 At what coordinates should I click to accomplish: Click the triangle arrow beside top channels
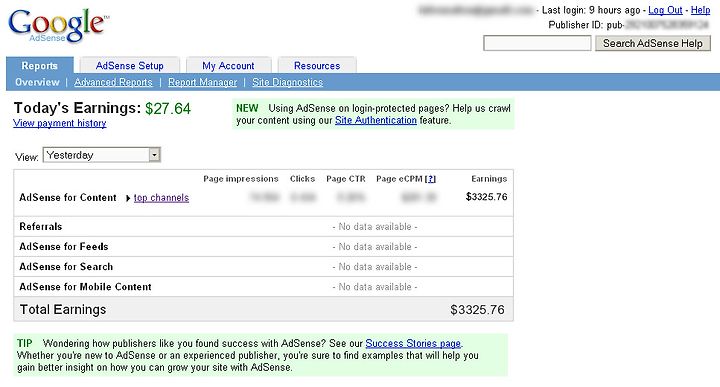[128, 198]
